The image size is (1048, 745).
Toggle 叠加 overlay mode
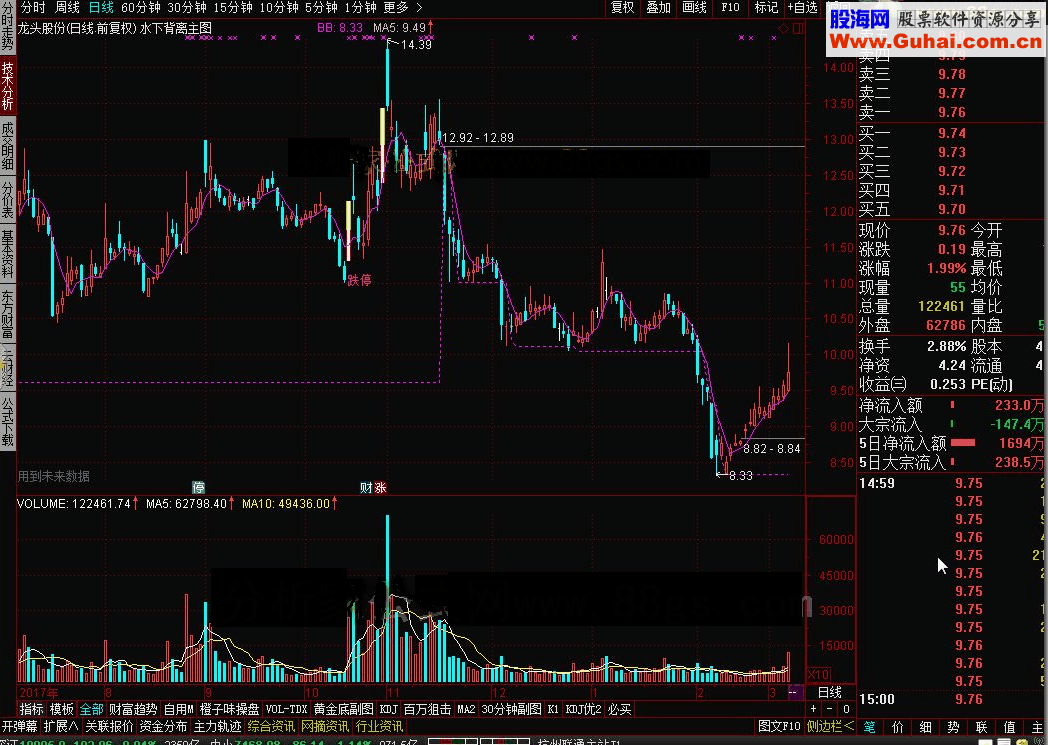coord(658,7)
